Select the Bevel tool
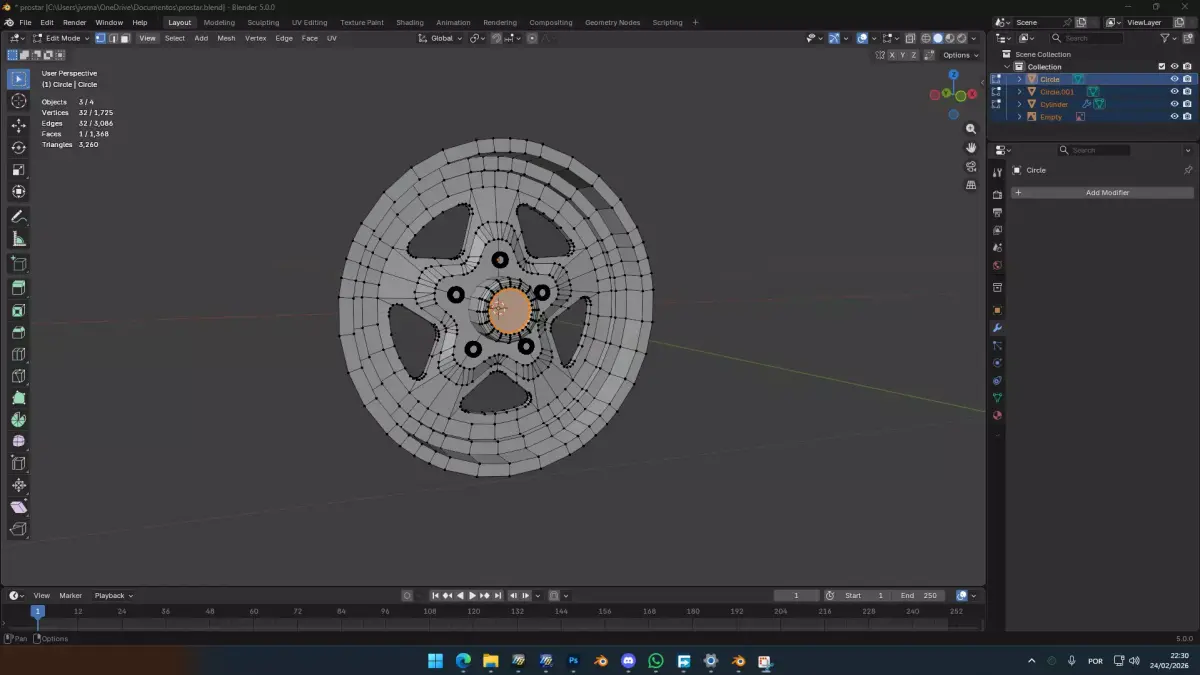Image resolution: width=1200 pixels, height=675 pixels. pyautogui.click(x=19, y=333)
